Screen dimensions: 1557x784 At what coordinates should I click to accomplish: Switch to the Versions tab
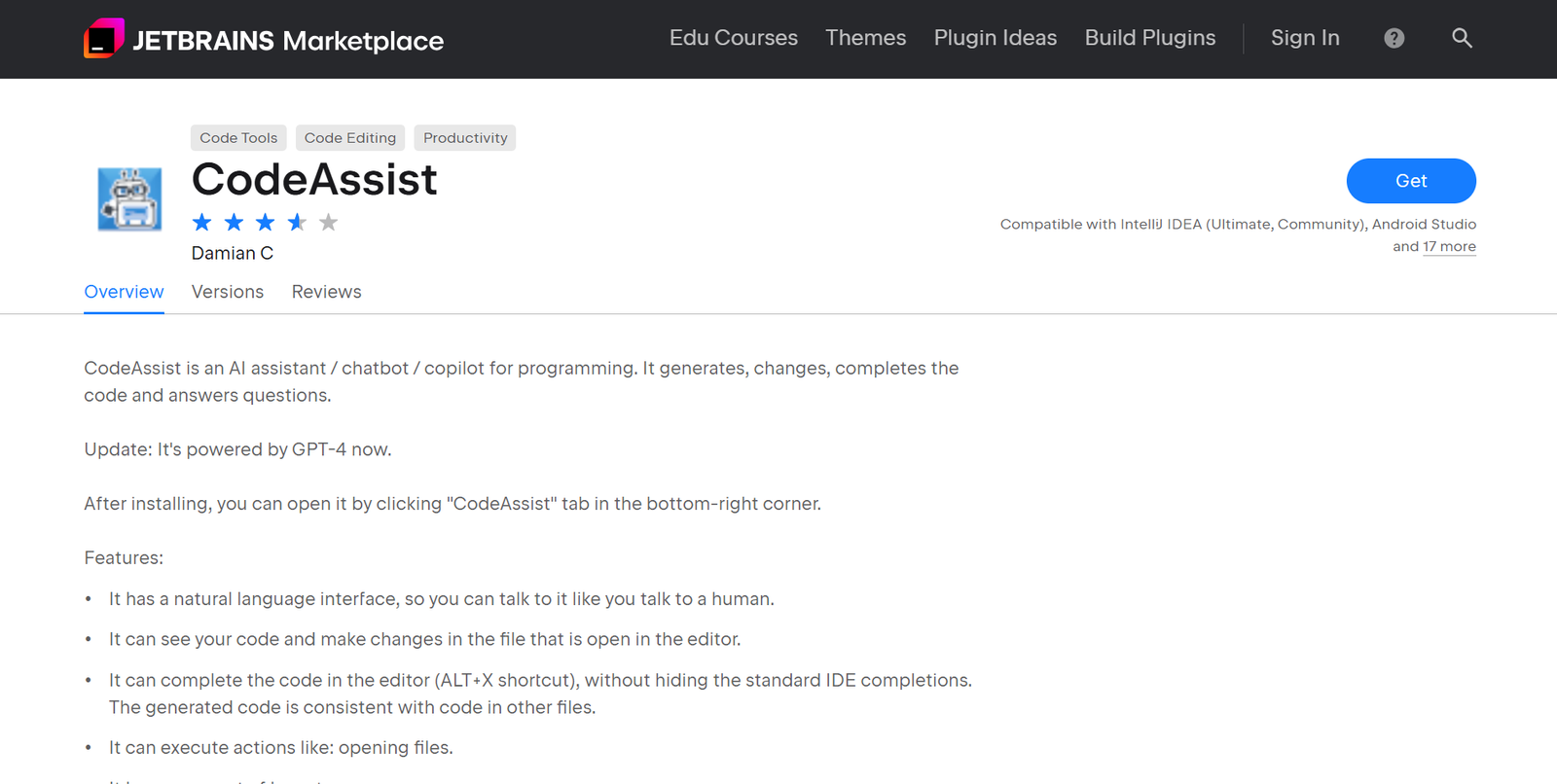pyautogui.click(x=228, y=292)
